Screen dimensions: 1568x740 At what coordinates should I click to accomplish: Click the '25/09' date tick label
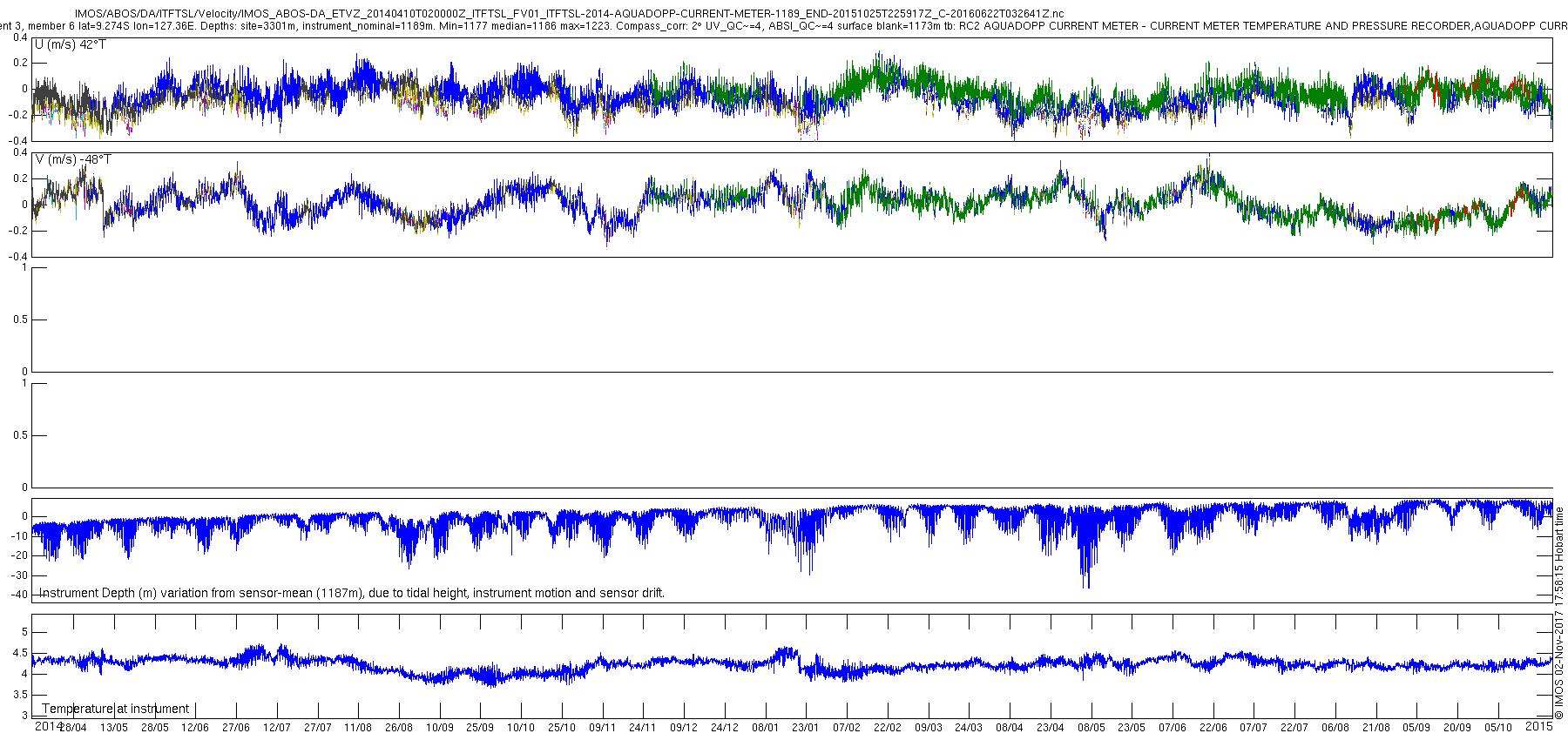(x=480, y=728)
